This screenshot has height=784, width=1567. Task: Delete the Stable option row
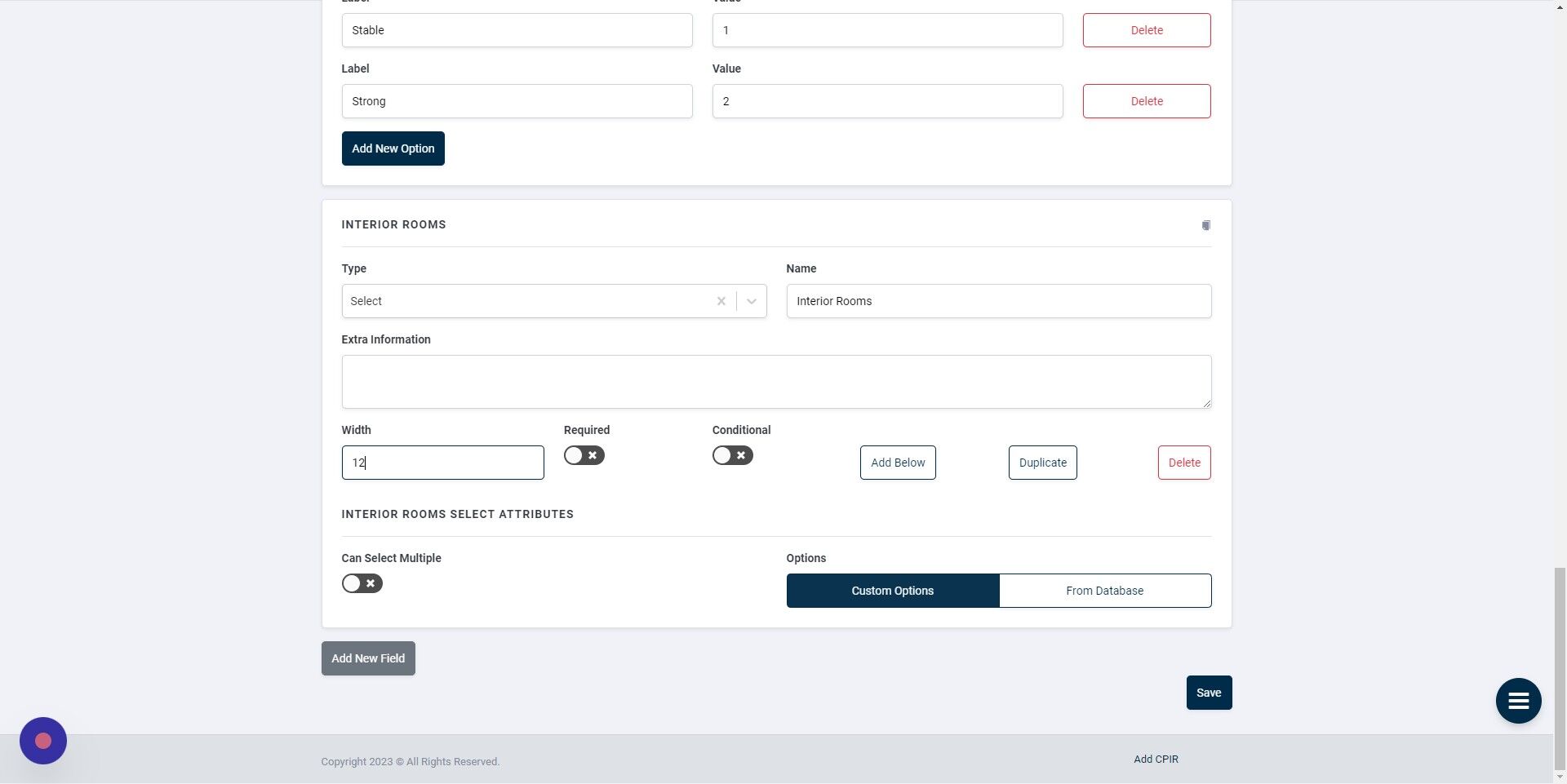pyautogui.click(x=1147, y=30)
